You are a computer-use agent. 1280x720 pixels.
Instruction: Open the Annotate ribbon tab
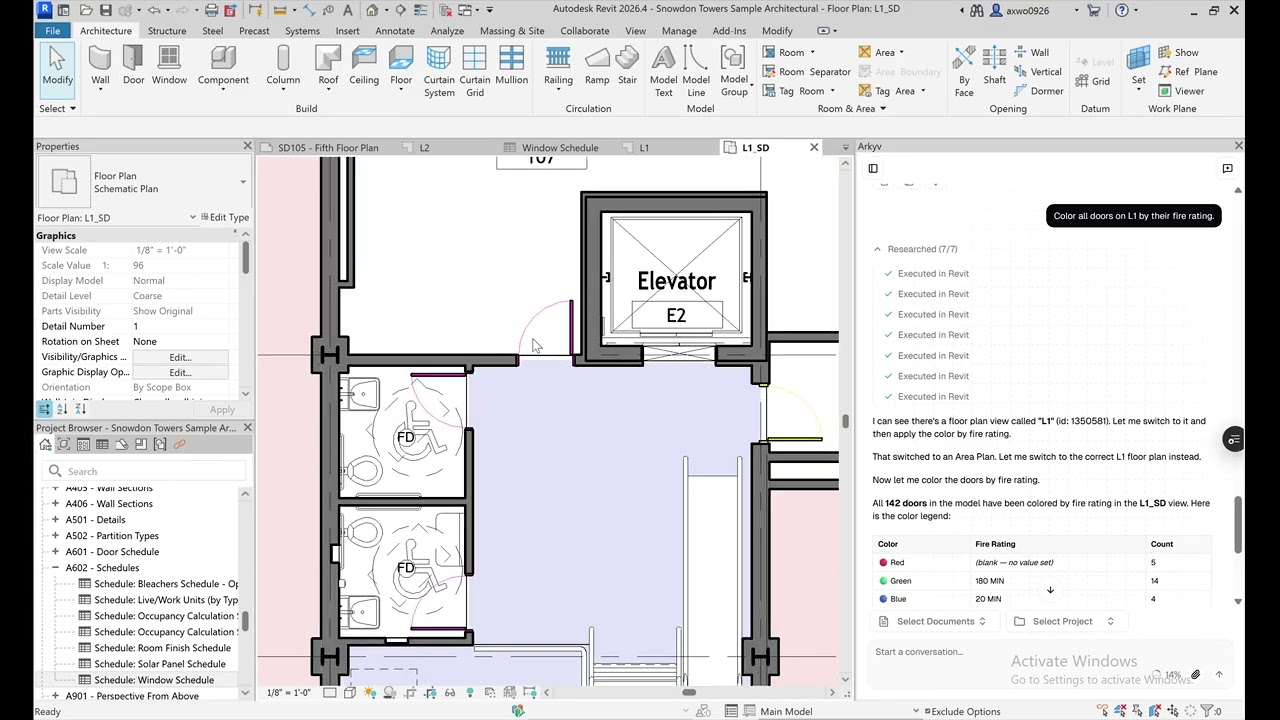pos(395,31)
